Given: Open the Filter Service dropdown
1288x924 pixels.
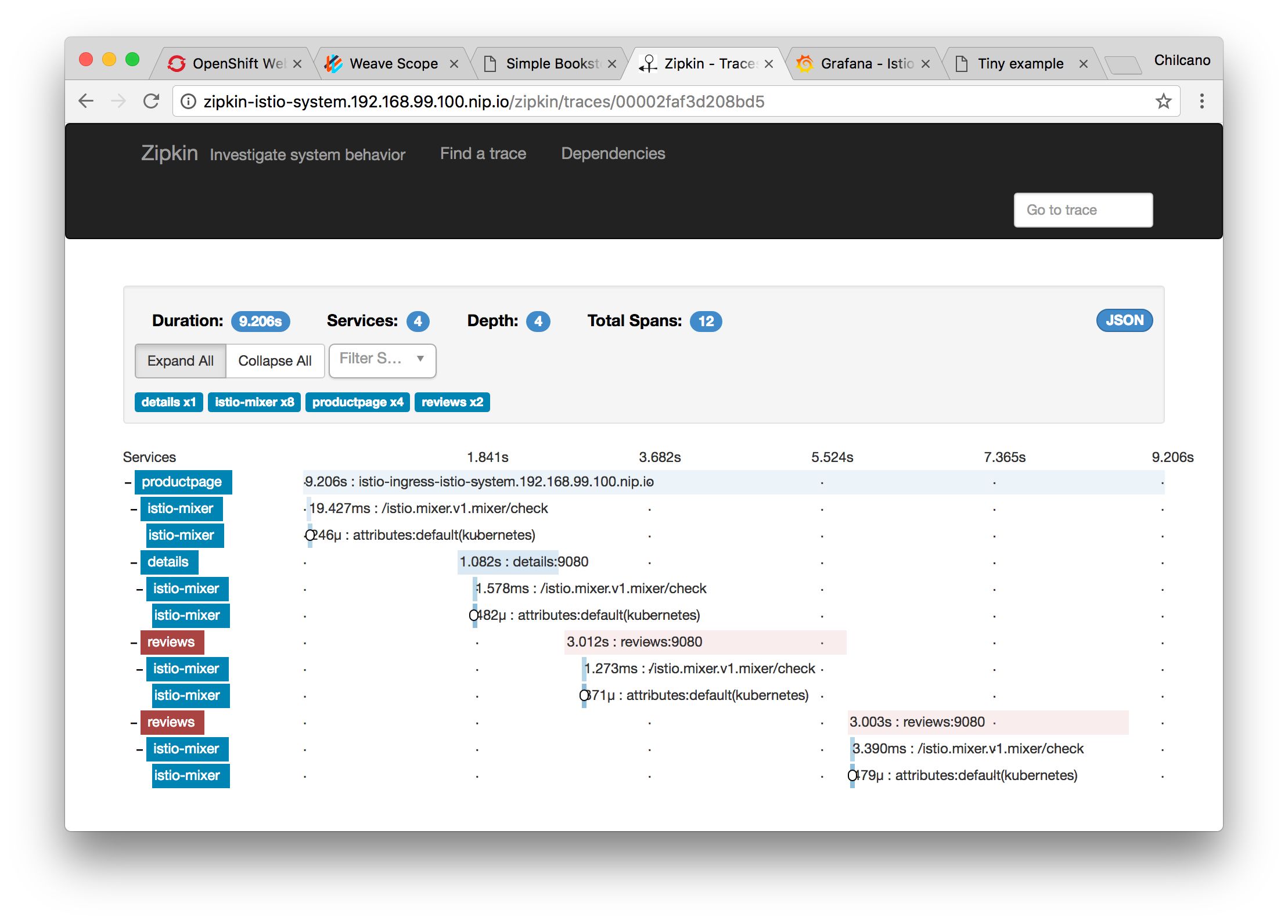Looking at the screenshot, I should (382, 360).
